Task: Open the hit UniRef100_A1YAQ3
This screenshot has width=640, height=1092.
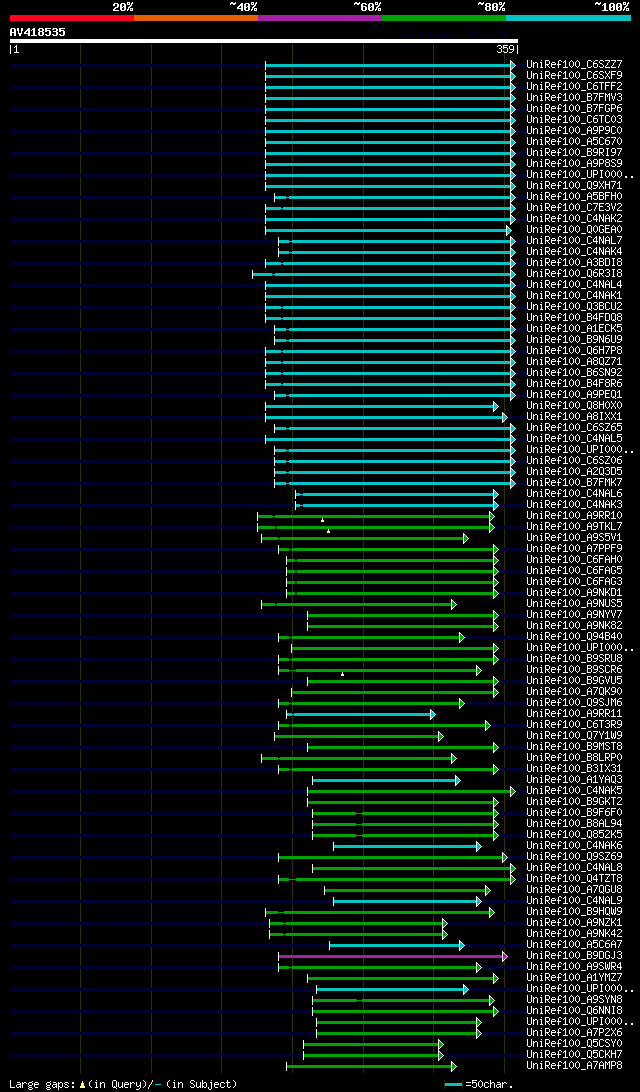Action: pyautogui.click(x=575, y=780)
